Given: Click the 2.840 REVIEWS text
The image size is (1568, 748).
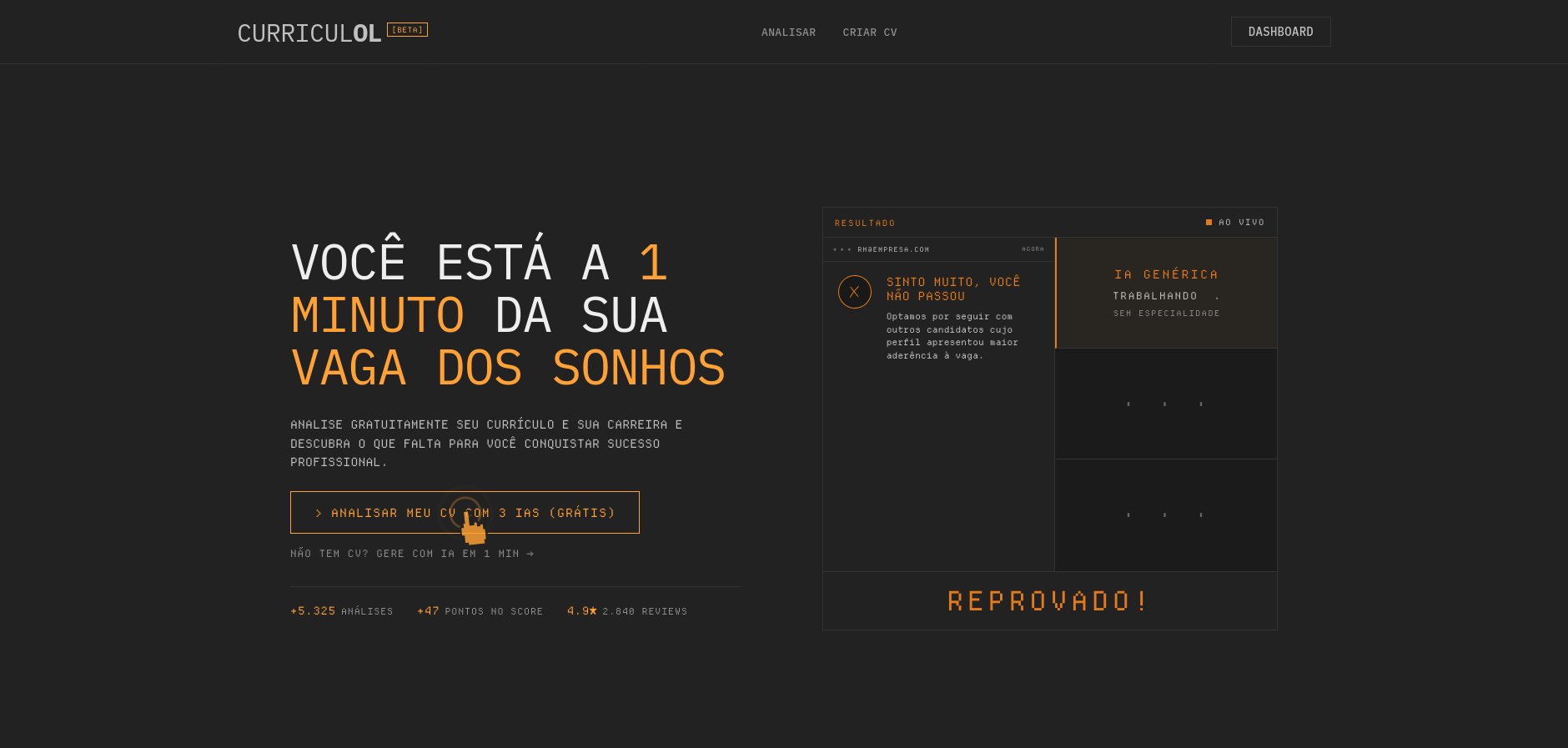Looking at the screenshot, I should pos(645,611).
